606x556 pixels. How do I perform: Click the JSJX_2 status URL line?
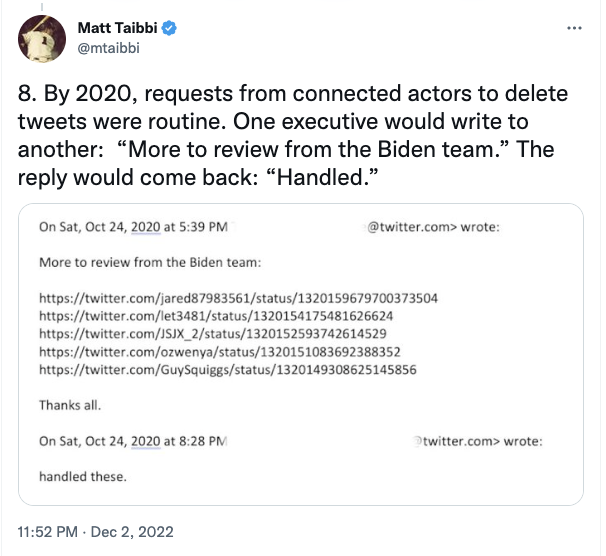pyautogui.click(x=226, y=334)
